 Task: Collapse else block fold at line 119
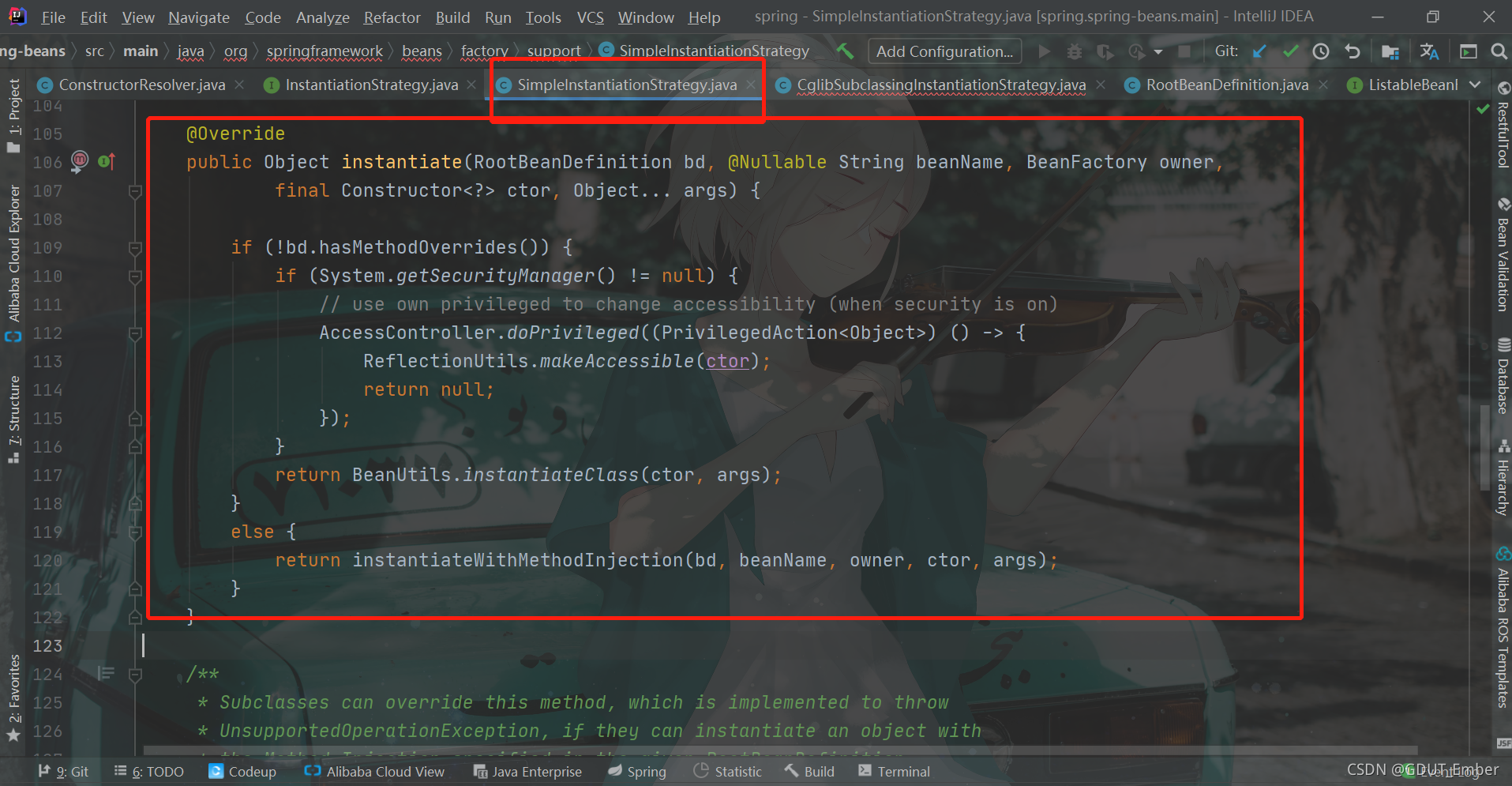coord(135,532)
